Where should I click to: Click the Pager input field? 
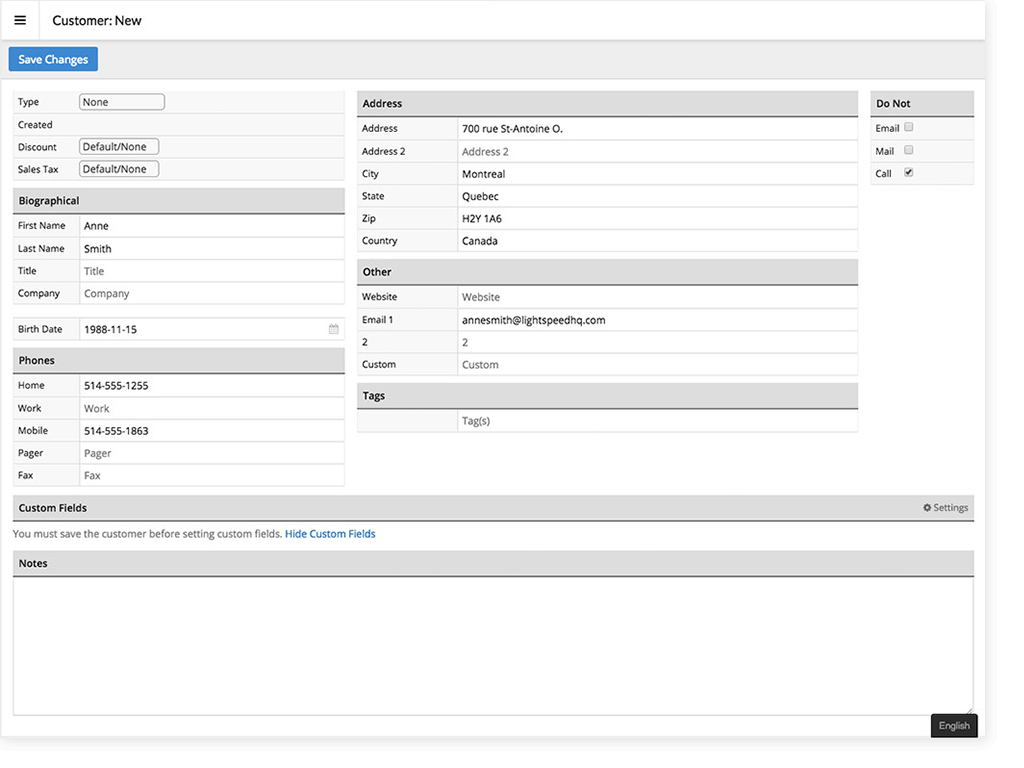pyautogui.click(x=212, y=453)
